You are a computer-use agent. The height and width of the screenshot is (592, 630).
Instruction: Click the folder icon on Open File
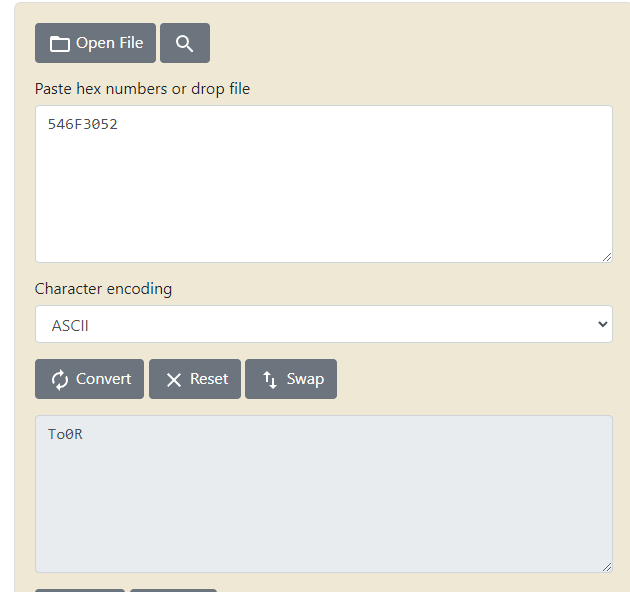pyautogui.click(x=60, y=44)
